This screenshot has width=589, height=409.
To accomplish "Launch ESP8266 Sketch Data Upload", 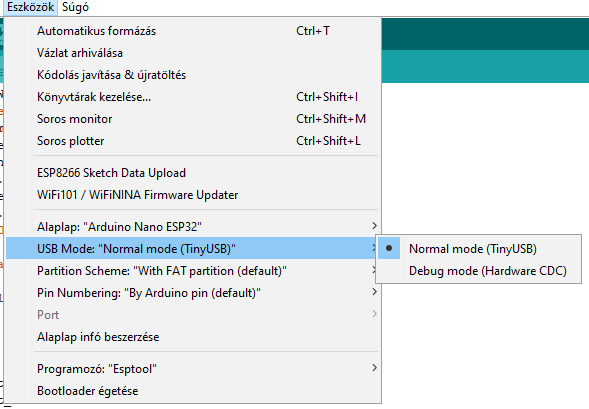I will coord(192,173).
